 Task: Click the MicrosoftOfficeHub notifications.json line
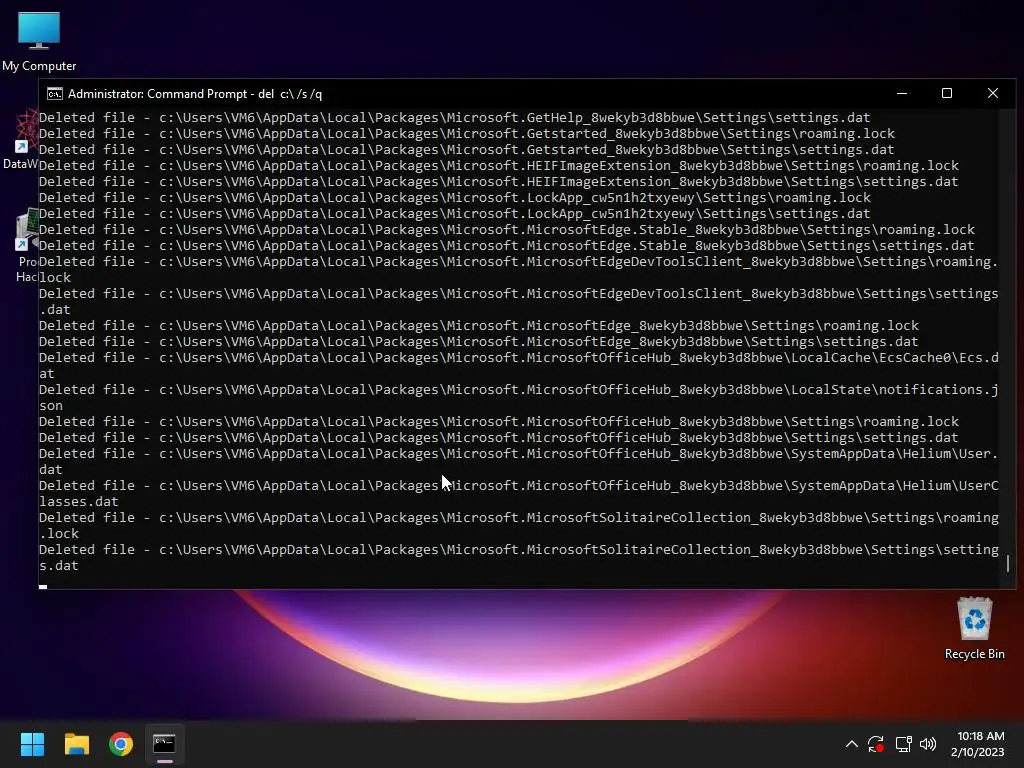(519, 397)
